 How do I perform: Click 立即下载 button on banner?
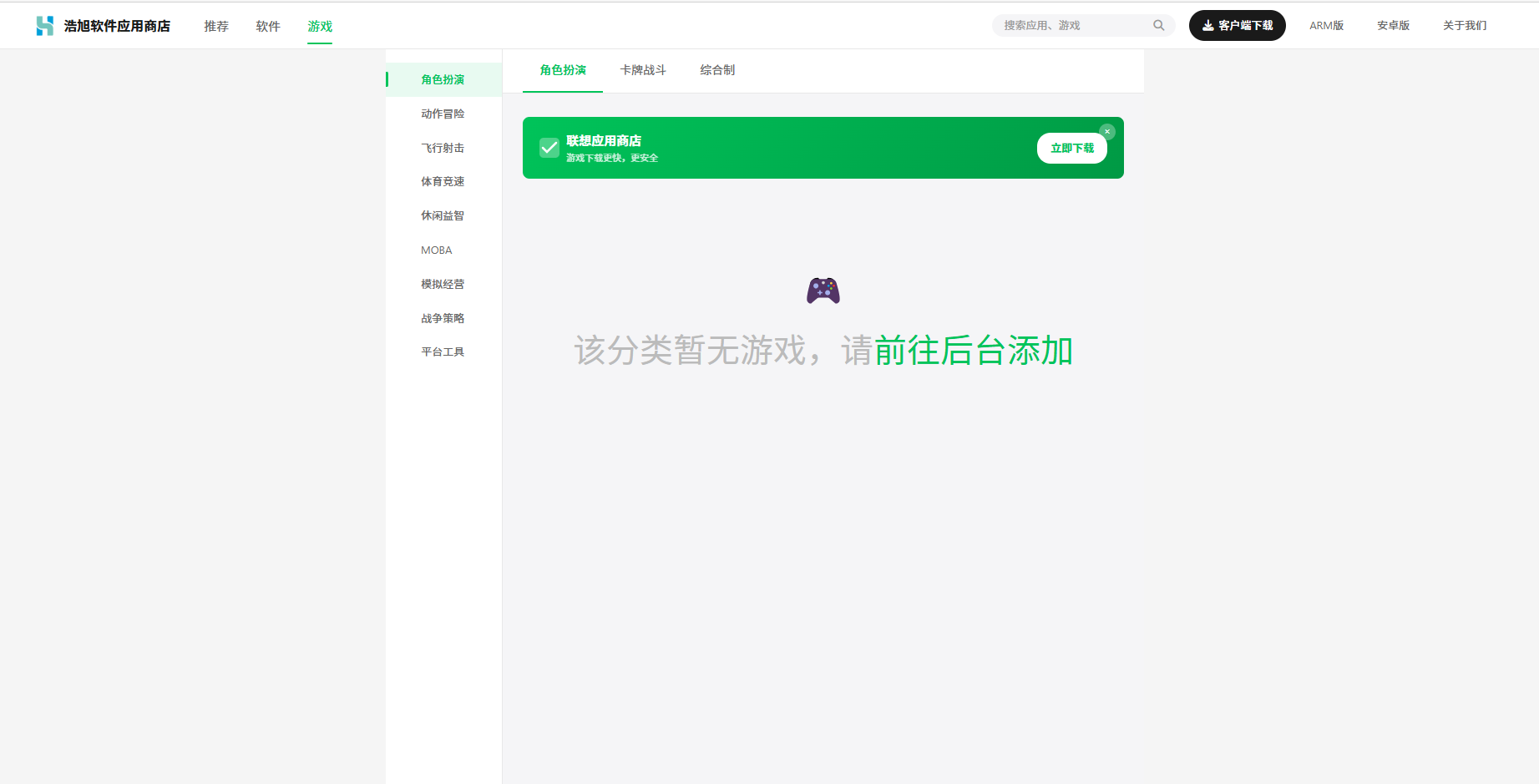click(1071, 148)
